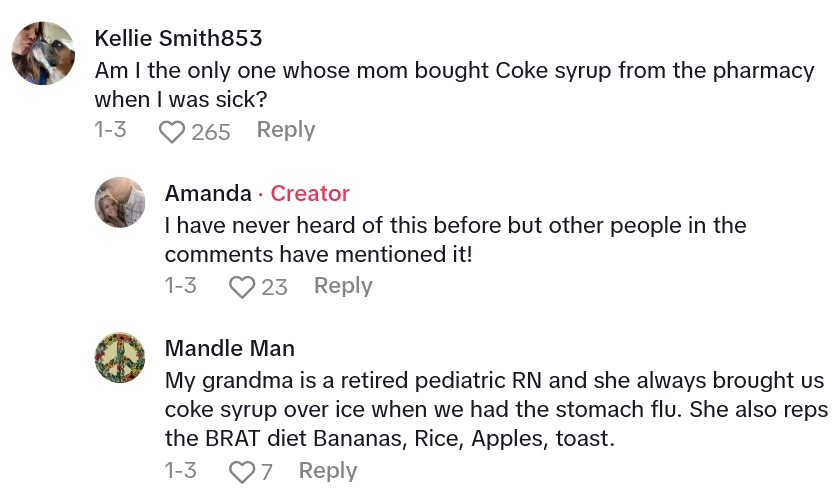This screenshot has width=839, height=500.
Task: Click Amanda's "never heard of this" comment text
Action: (455, 240)
